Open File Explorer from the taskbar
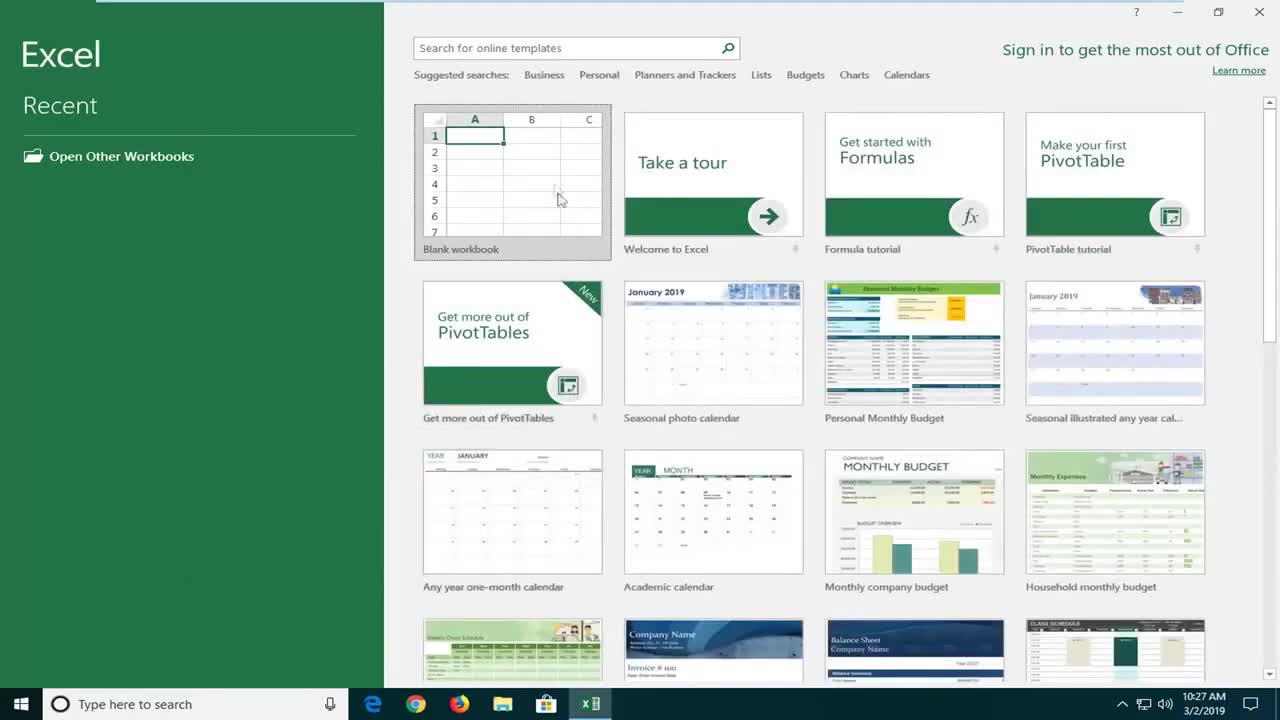The width and height of the screenshot is (1280, 720). tap(503, 704)
